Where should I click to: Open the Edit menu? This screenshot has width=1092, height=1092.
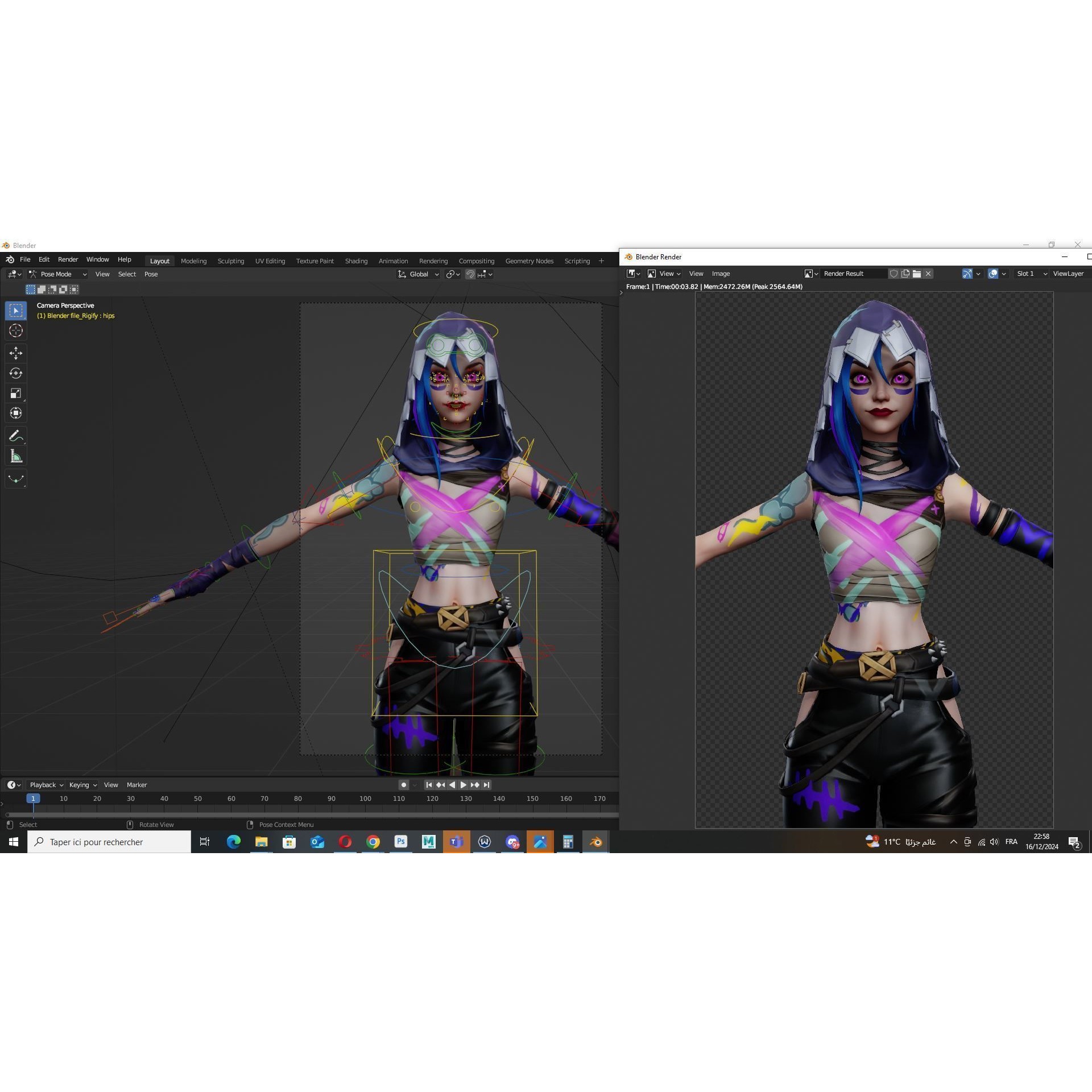[44, 259]
